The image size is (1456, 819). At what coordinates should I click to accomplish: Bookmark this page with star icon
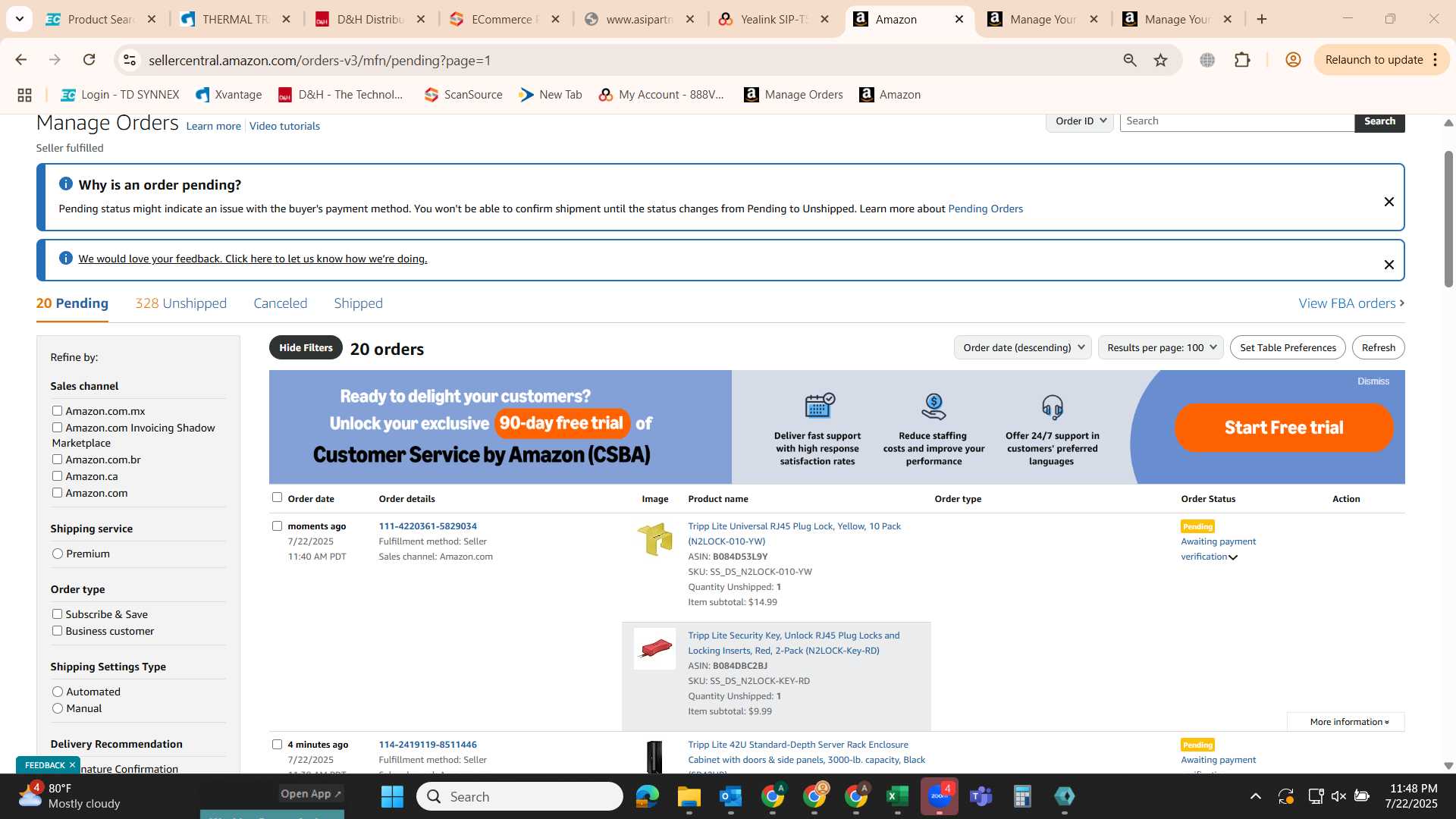tap(1160, 60)
